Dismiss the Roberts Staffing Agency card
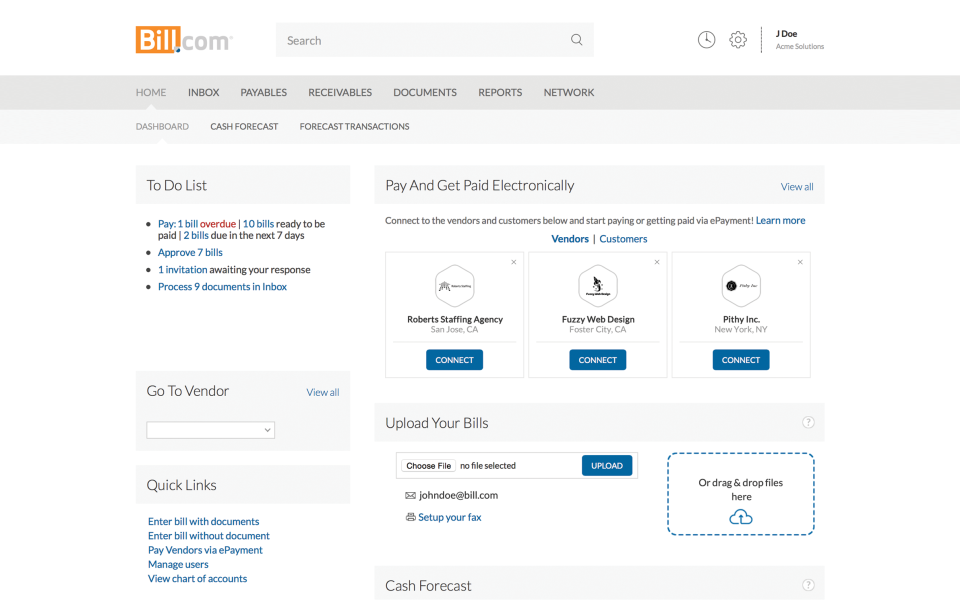 [514, 262]
